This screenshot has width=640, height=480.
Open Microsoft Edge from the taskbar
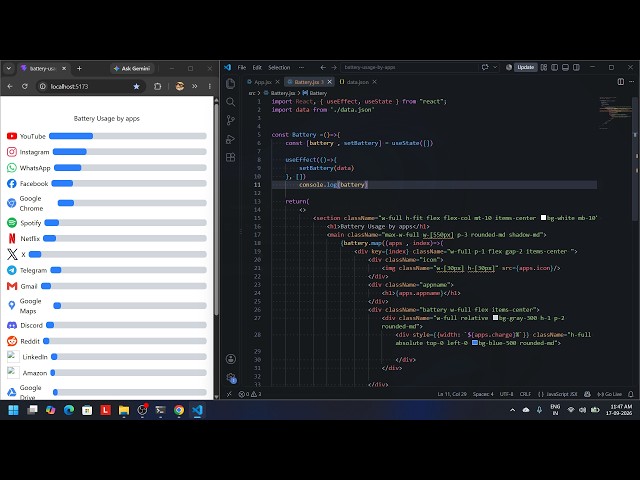69,410
